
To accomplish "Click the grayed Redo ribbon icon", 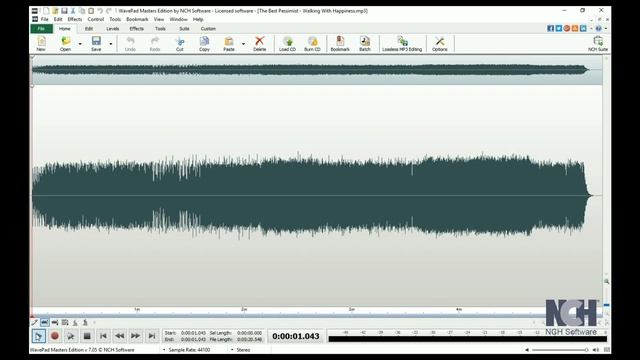I will pos(155,44).
